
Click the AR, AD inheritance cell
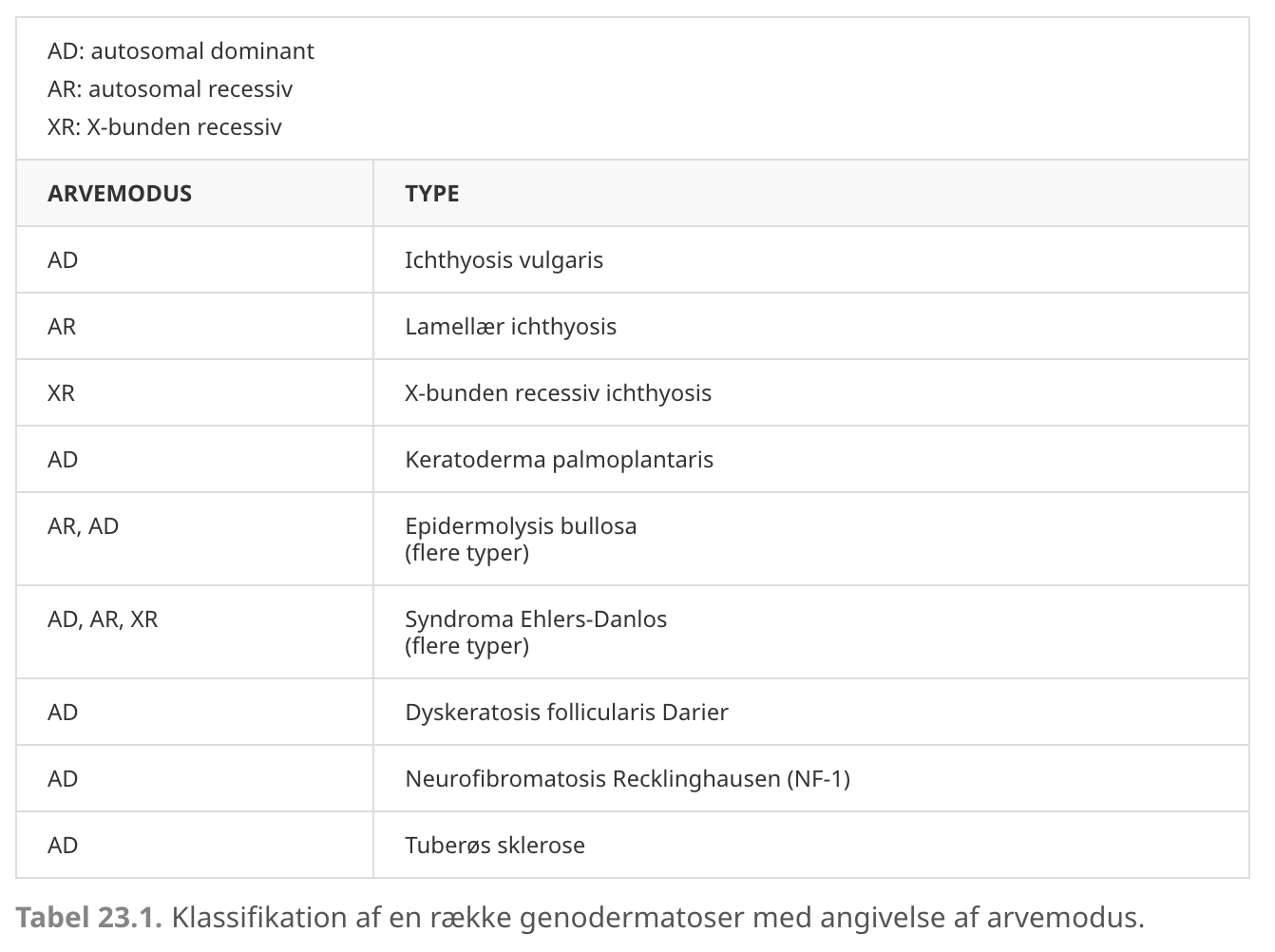coord(195,539)
